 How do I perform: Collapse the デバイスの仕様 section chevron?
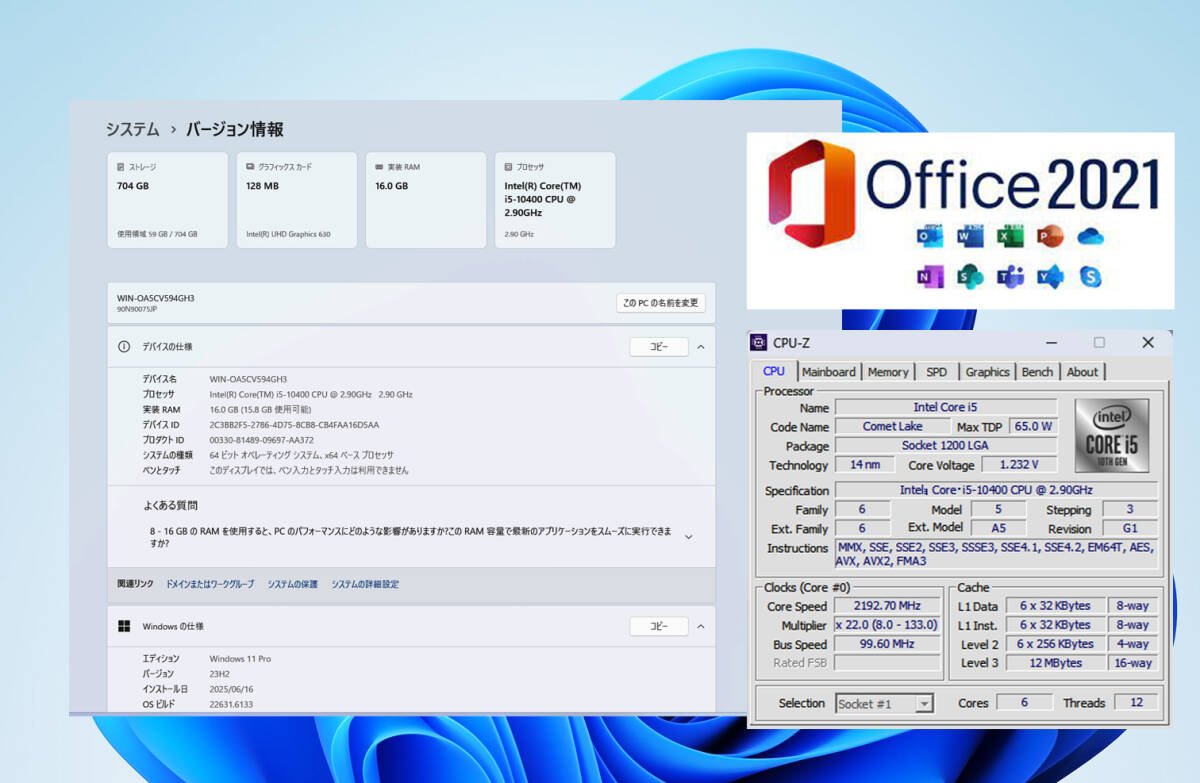click(x=700, y=346)
